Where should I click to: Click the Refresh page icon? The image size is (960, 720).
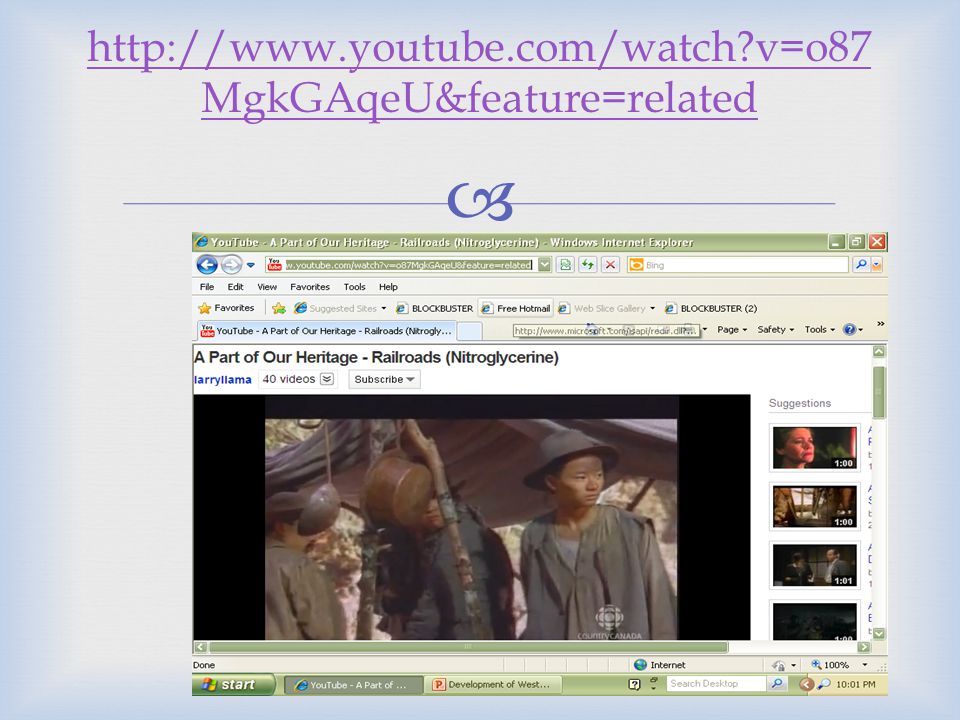(588, 264)
